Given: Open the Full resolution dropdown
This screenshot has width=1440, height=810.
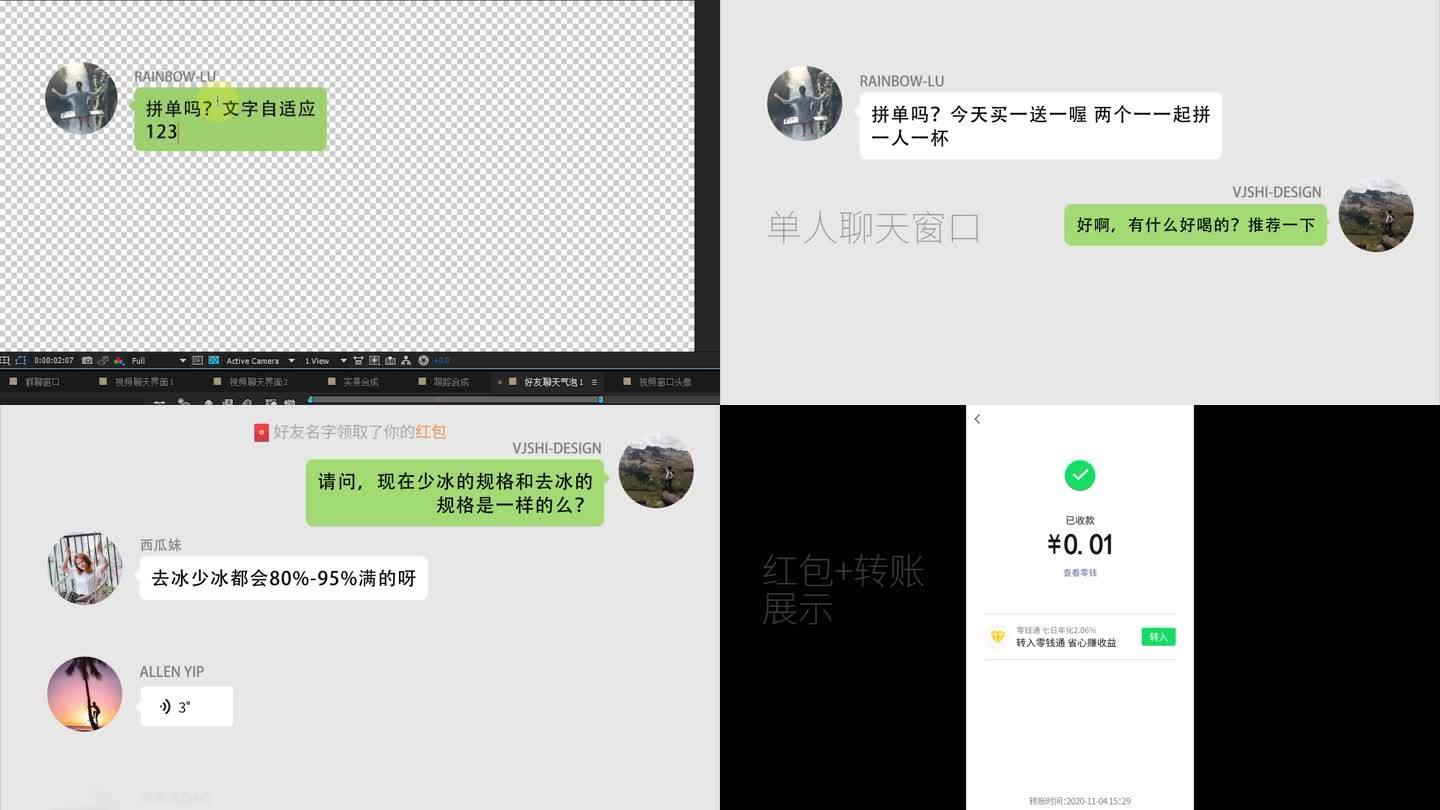Looking at the screenshot, I should (159, 360).
